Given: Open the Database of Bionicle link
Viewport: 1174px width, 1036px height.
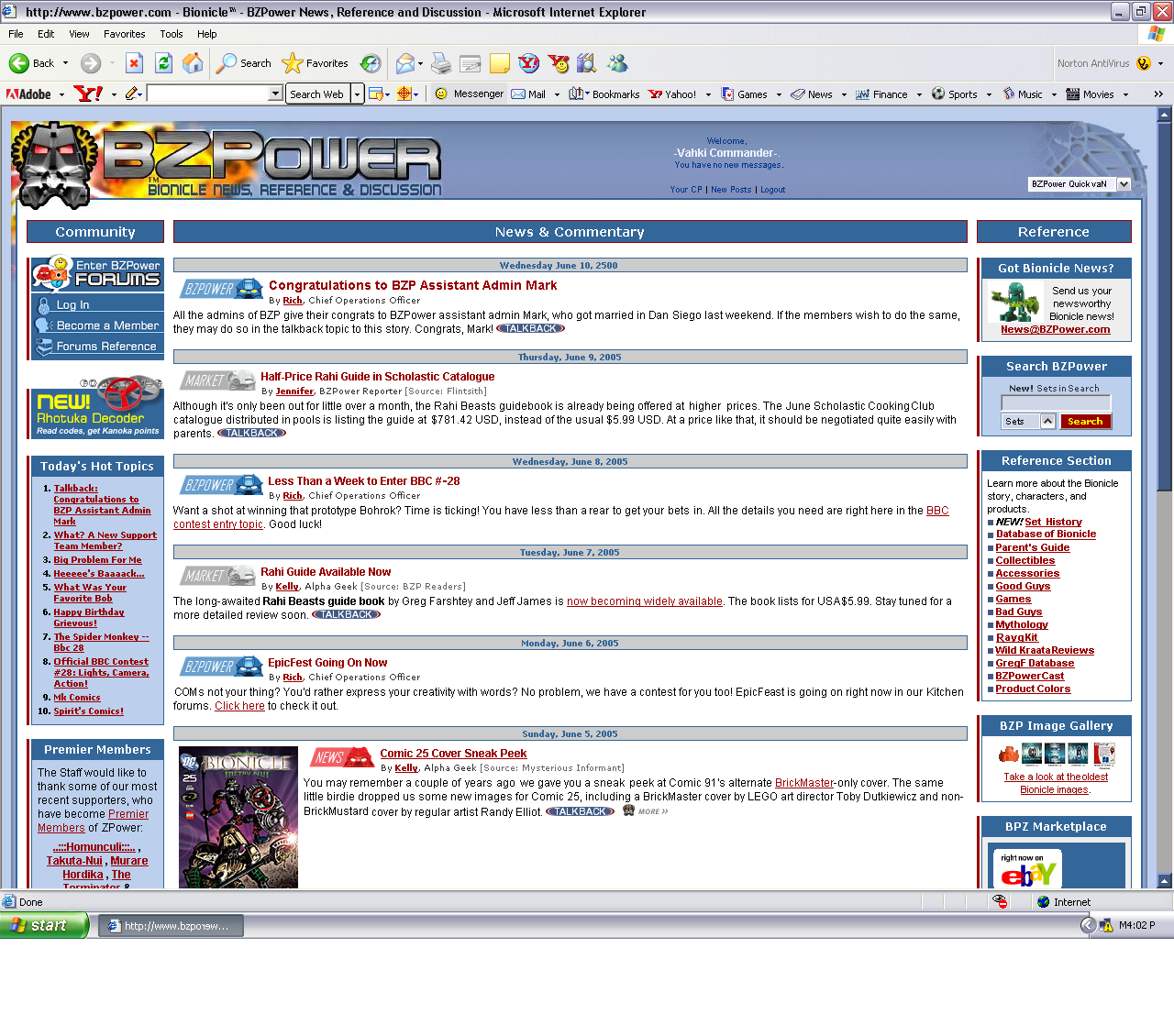Looking at the screenshot, I should click(1046, 534).
